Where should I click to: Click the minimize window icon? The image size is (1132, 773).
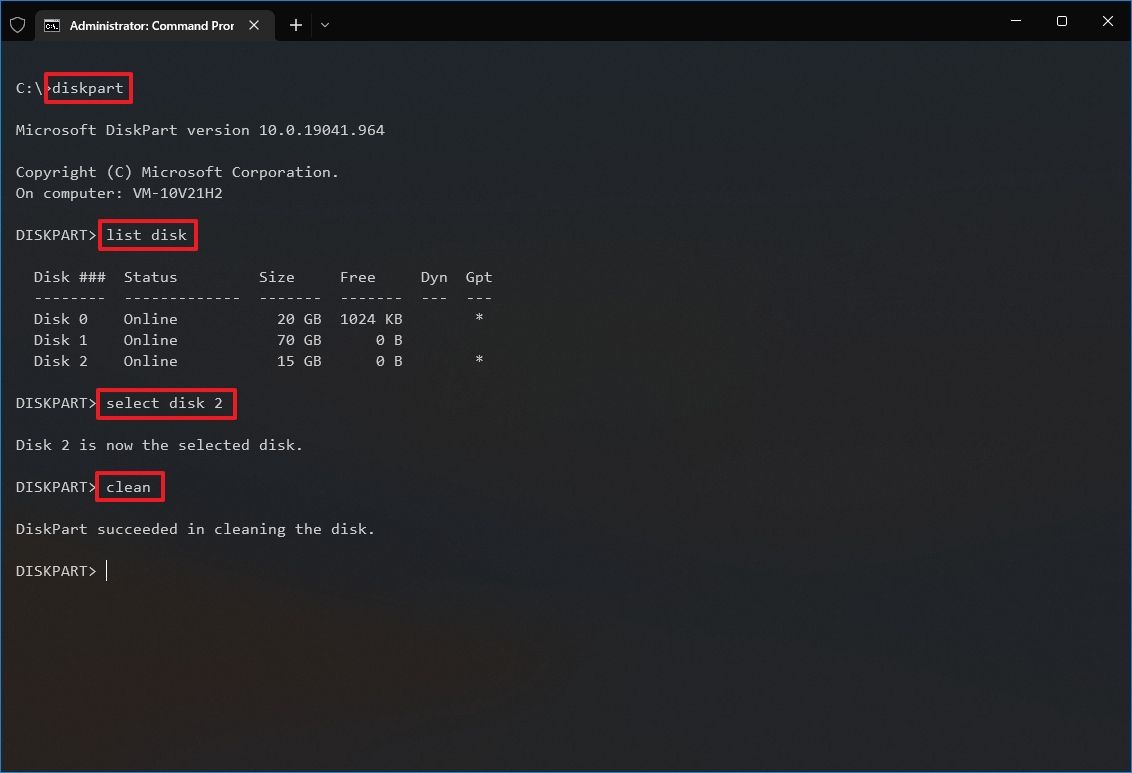(1015, 21)
